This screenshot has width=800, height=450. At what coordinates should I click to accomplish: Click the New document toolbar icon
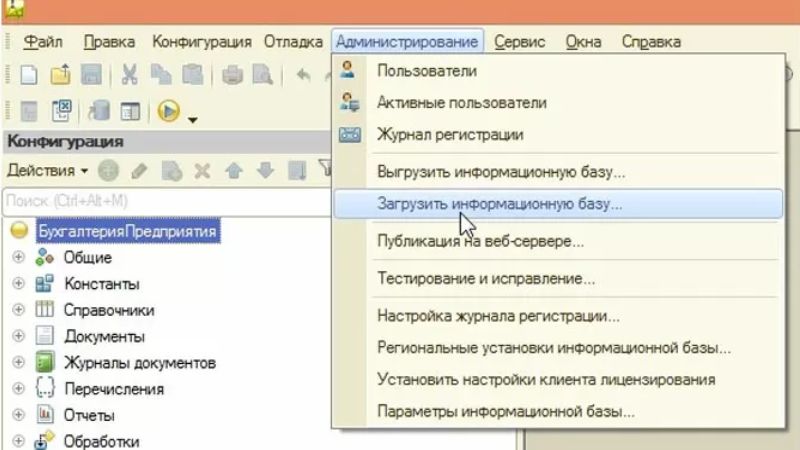[x=29, y=75]
